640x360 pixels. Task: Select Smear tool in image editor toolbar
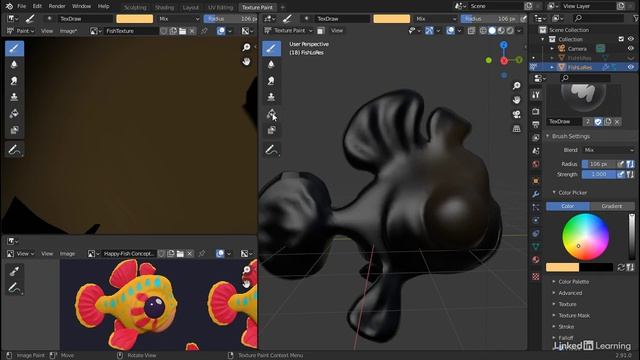point(14,81)
